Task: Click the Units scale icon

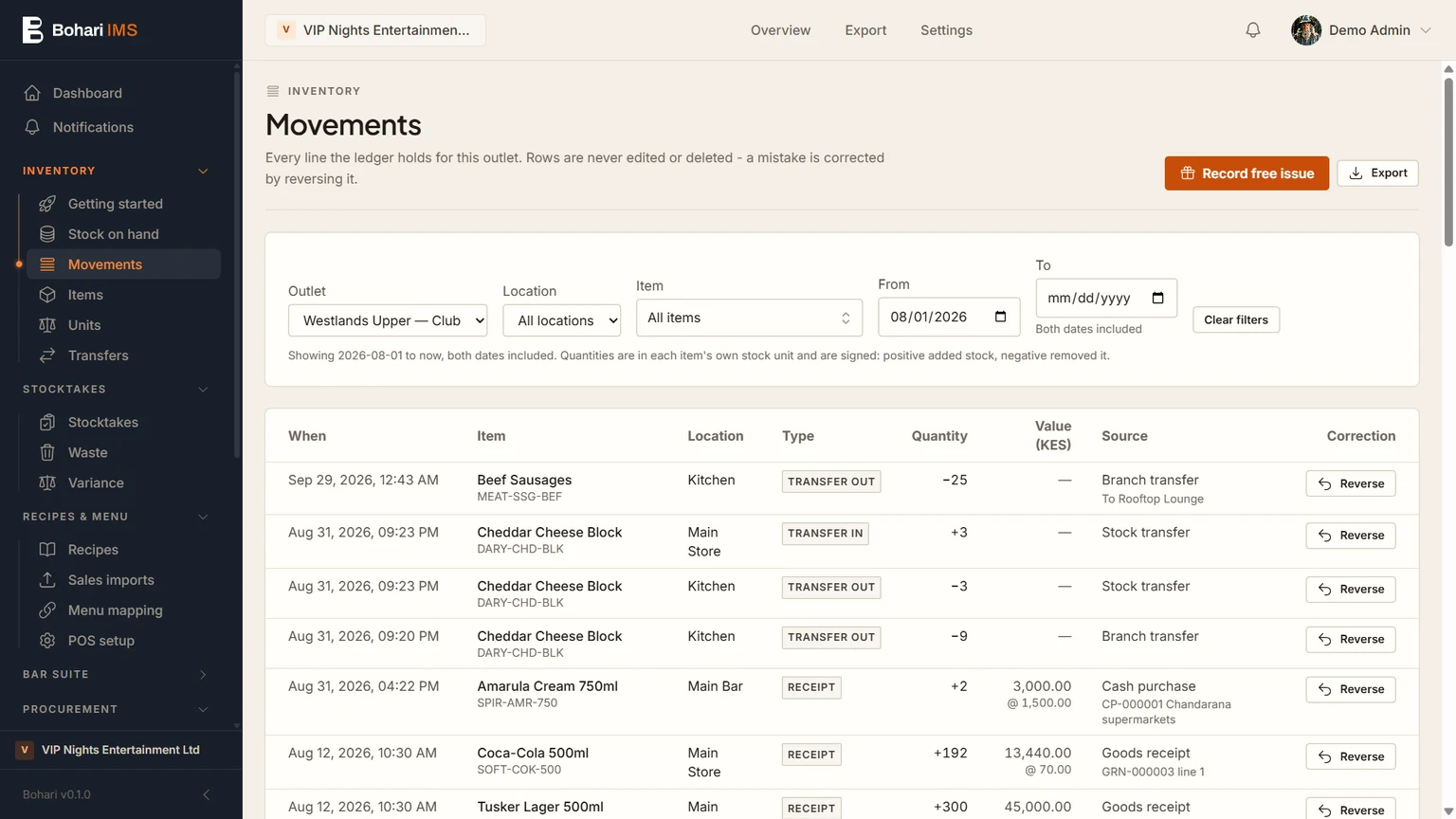Action: coord(47,325)
